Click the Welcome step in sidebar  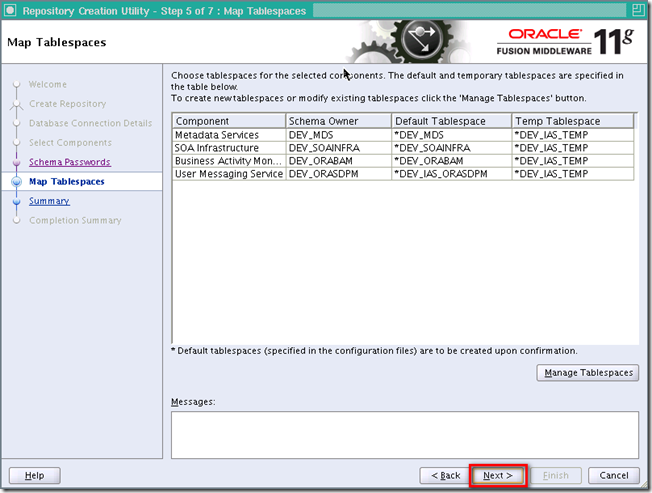coord(47,84)
